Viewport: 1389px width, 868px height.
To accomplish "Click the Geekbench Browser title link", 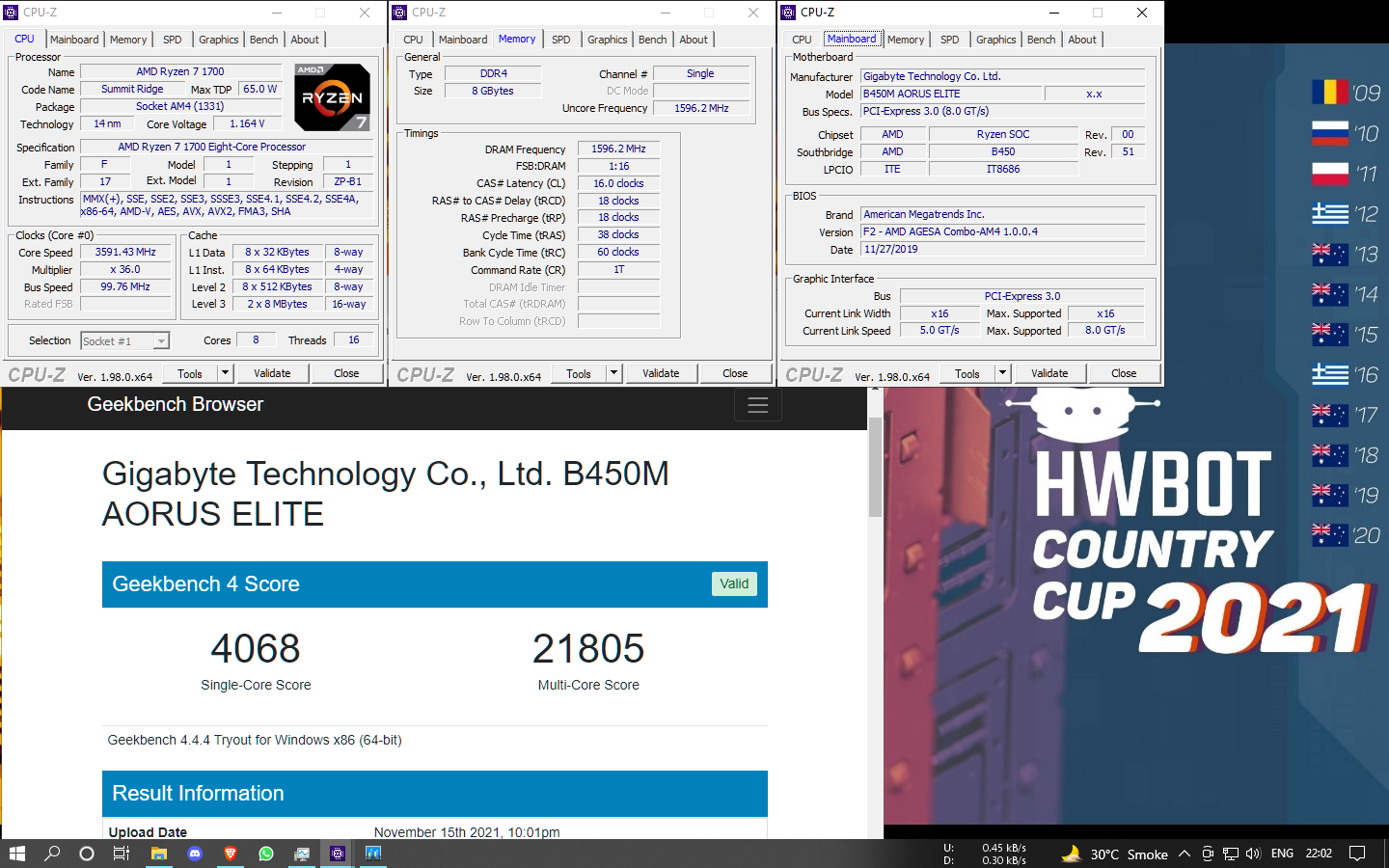I will (175, 404).
